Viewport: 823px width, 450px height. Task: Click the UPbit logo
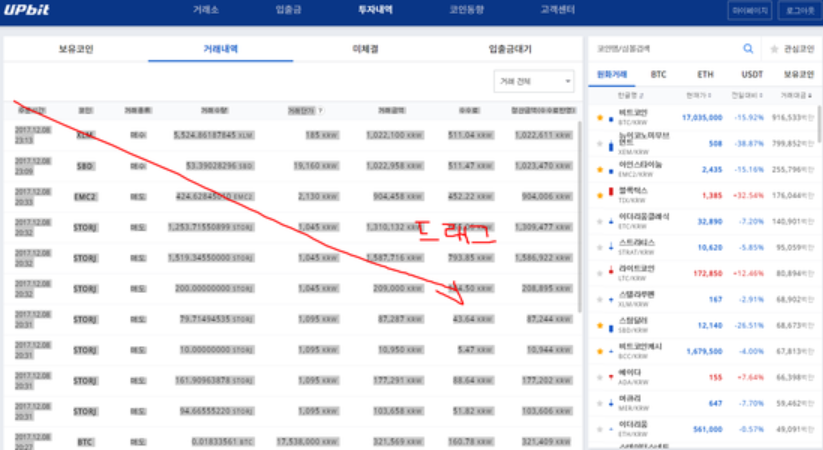[26, 10]
